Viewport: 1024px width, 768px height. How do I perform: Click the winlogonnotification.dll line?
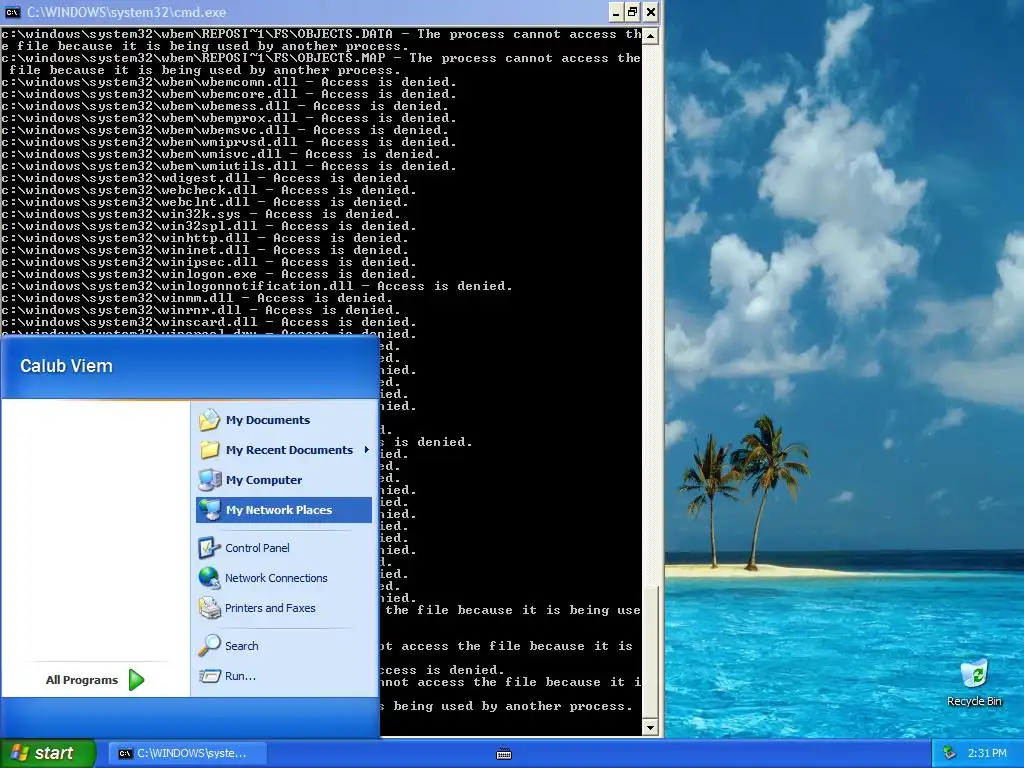[257, 286]
